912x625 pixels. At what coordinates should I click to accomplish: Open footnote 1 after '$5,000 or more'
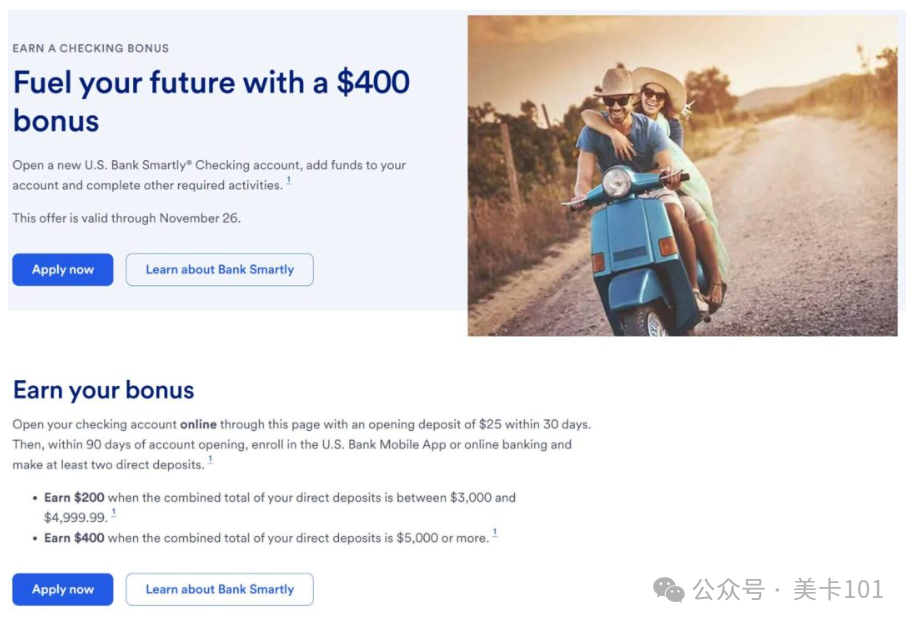(495, 533)
